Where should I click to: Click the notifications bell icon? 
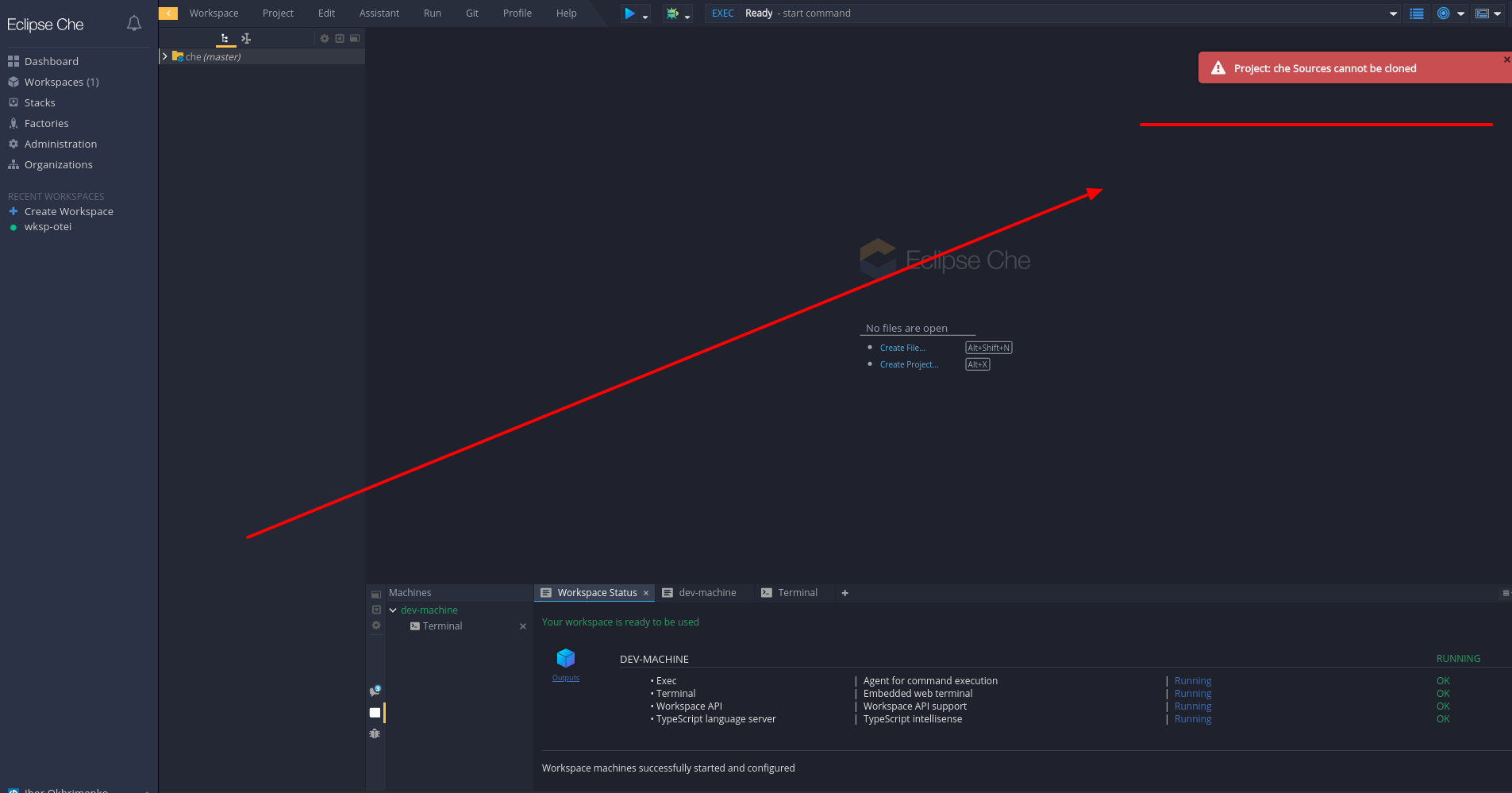click(134, 24)
